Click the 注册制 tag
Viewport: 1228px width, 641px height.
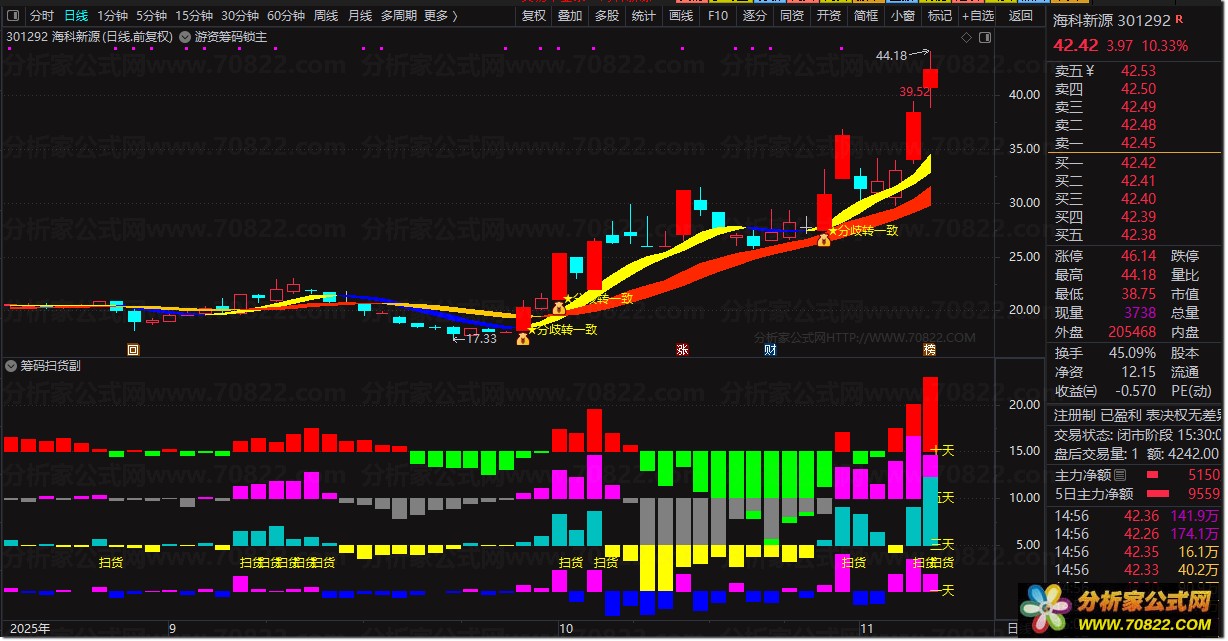point(1075,415)
